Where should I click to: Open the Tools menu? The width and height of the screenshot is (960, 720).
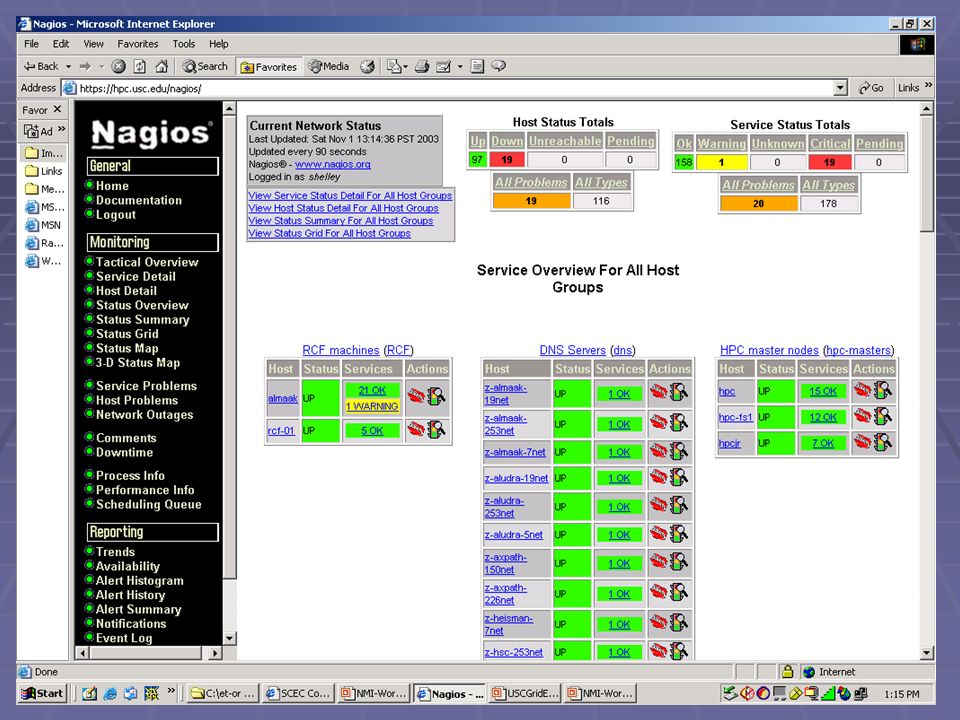(x=184, y=44)
